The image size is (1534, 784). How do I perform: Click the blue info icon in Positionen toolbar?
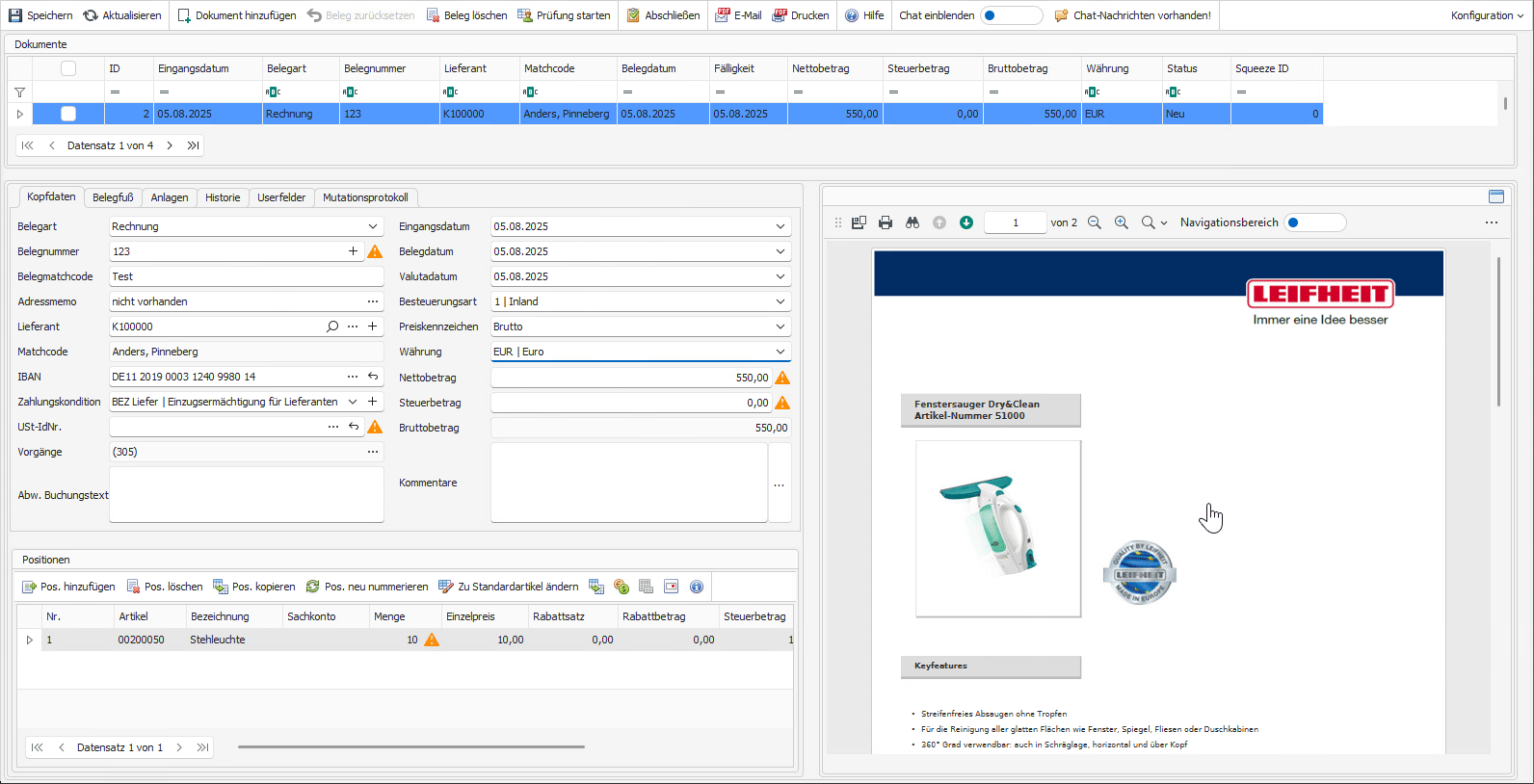(x=697, y=587)
